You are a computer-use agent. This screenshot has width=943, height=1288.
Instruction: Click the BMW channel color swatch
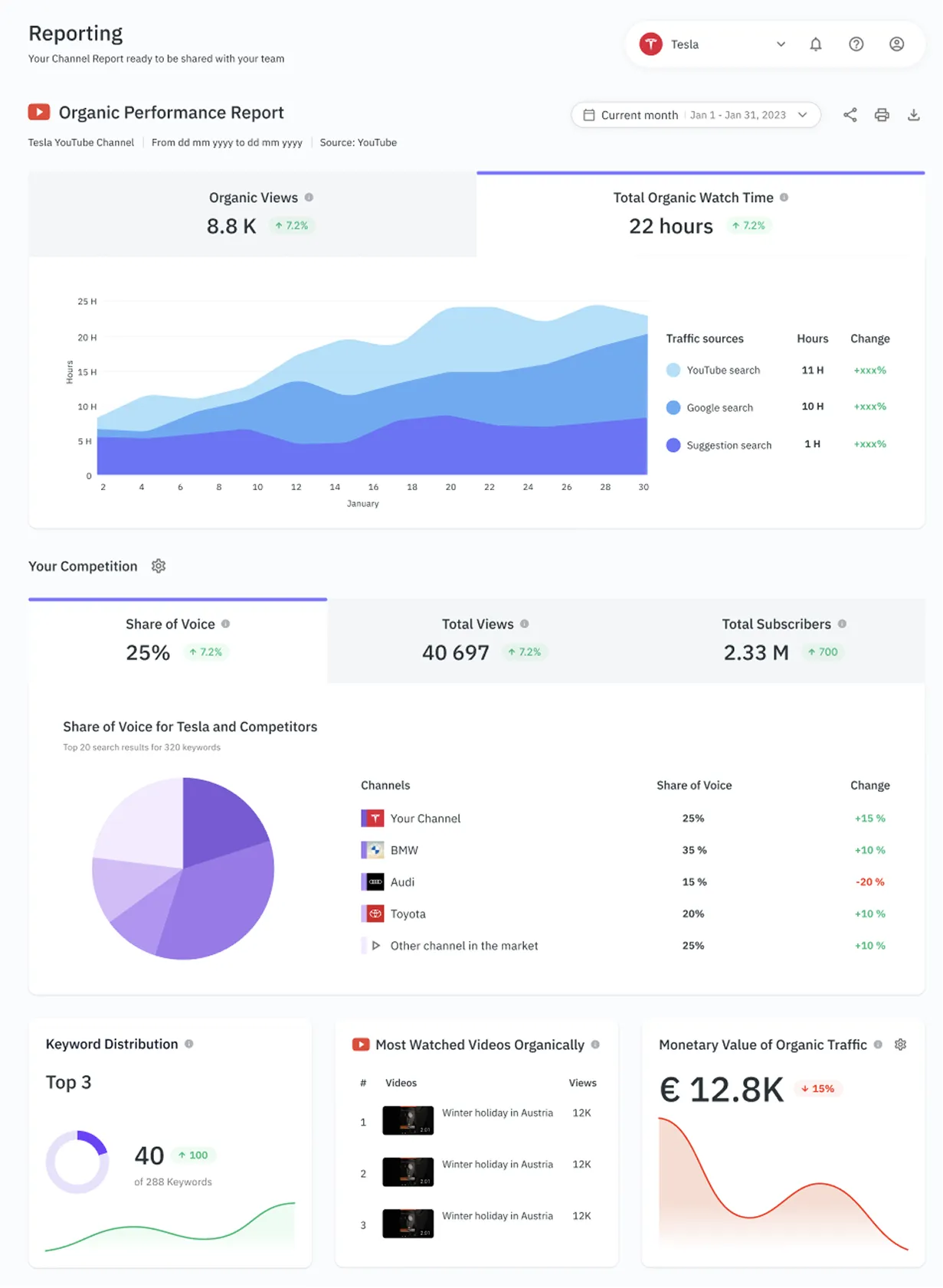[364, 850]
